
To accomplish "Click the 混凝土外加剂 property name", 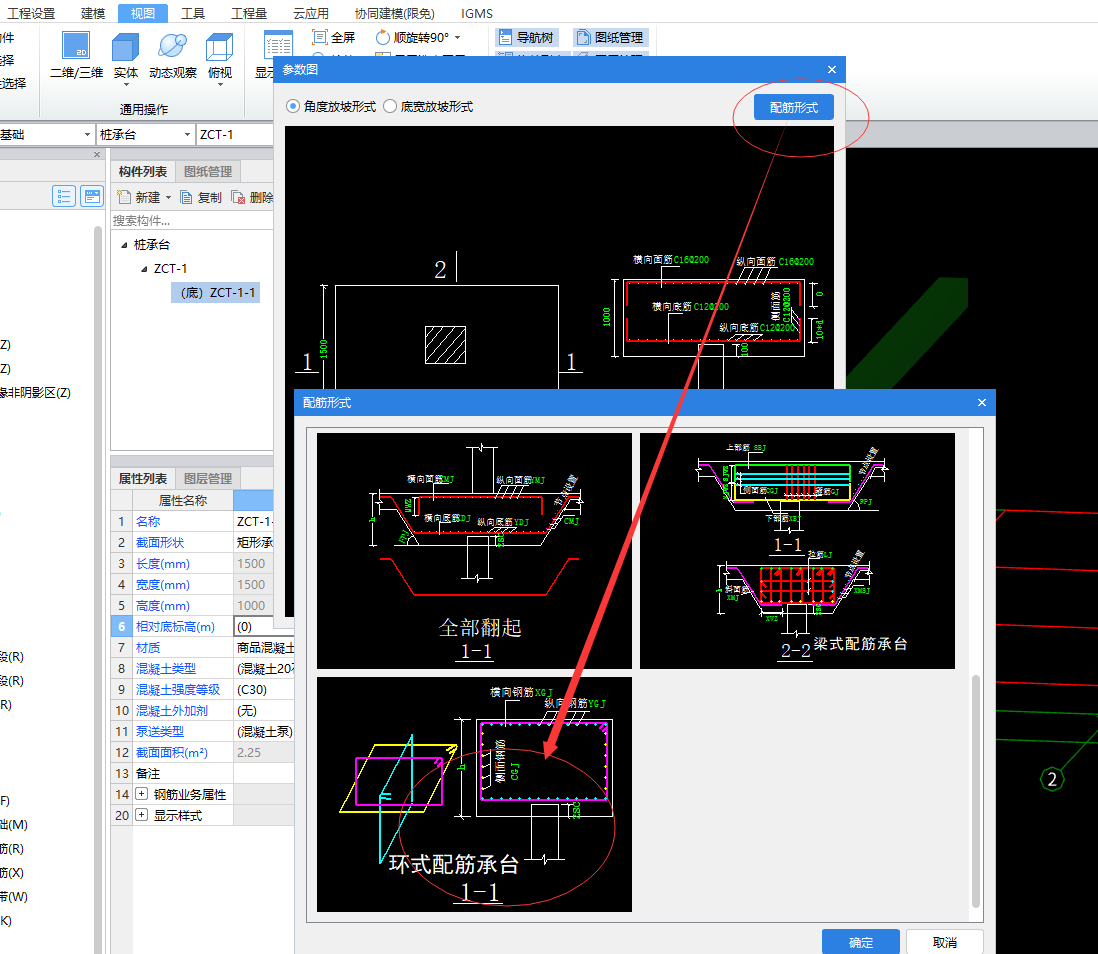I will click(x=172, y=710).
